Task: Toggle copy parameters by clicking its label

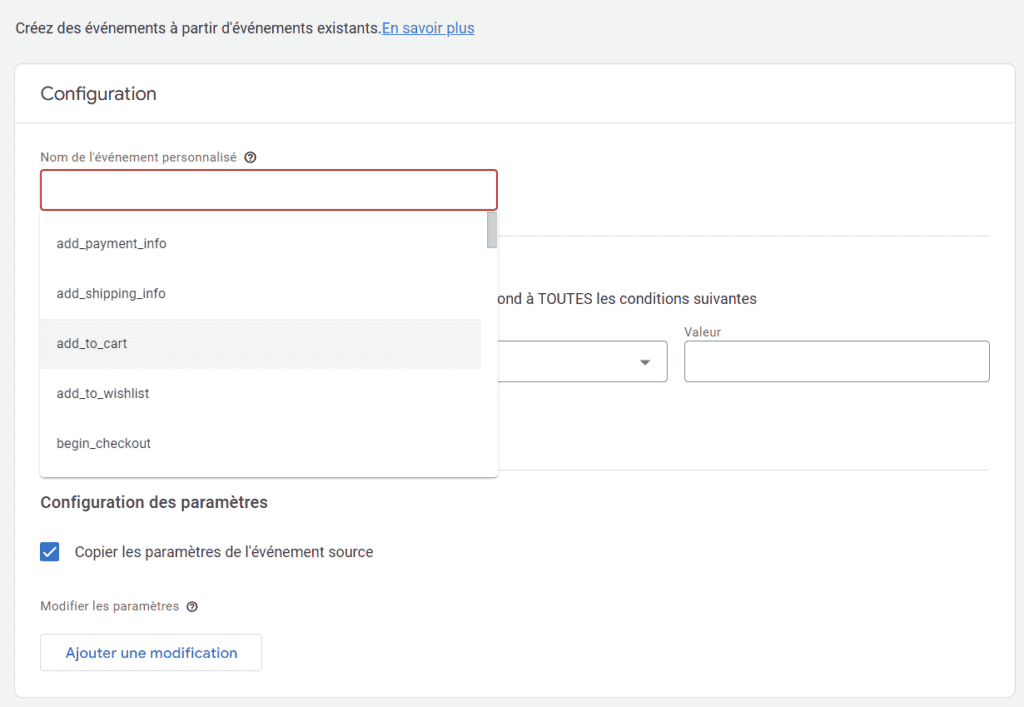Action: point(222,551)
